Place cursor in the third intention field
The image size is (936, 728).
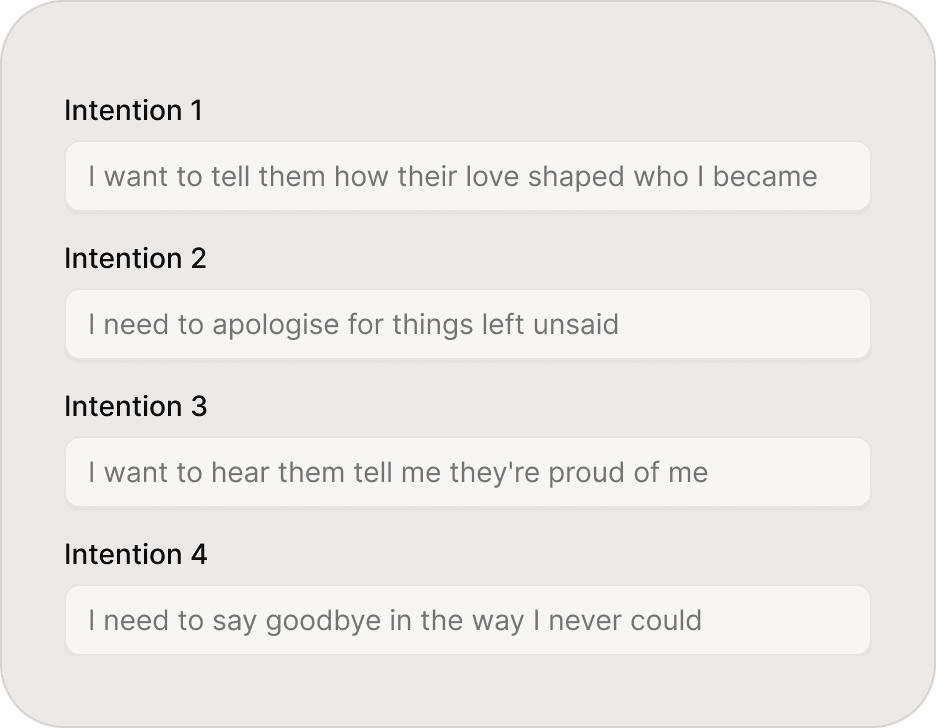[467, 473]
